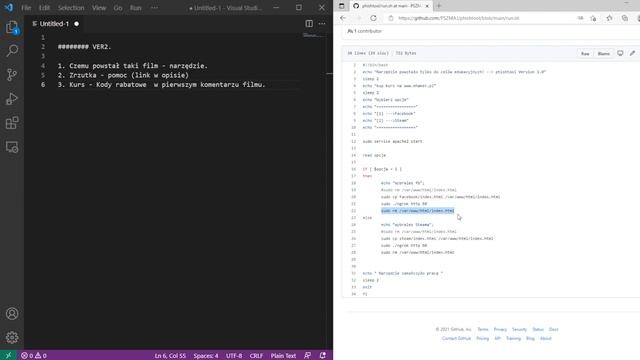Click the Raw button on GitHub file

tap(585, 53)
